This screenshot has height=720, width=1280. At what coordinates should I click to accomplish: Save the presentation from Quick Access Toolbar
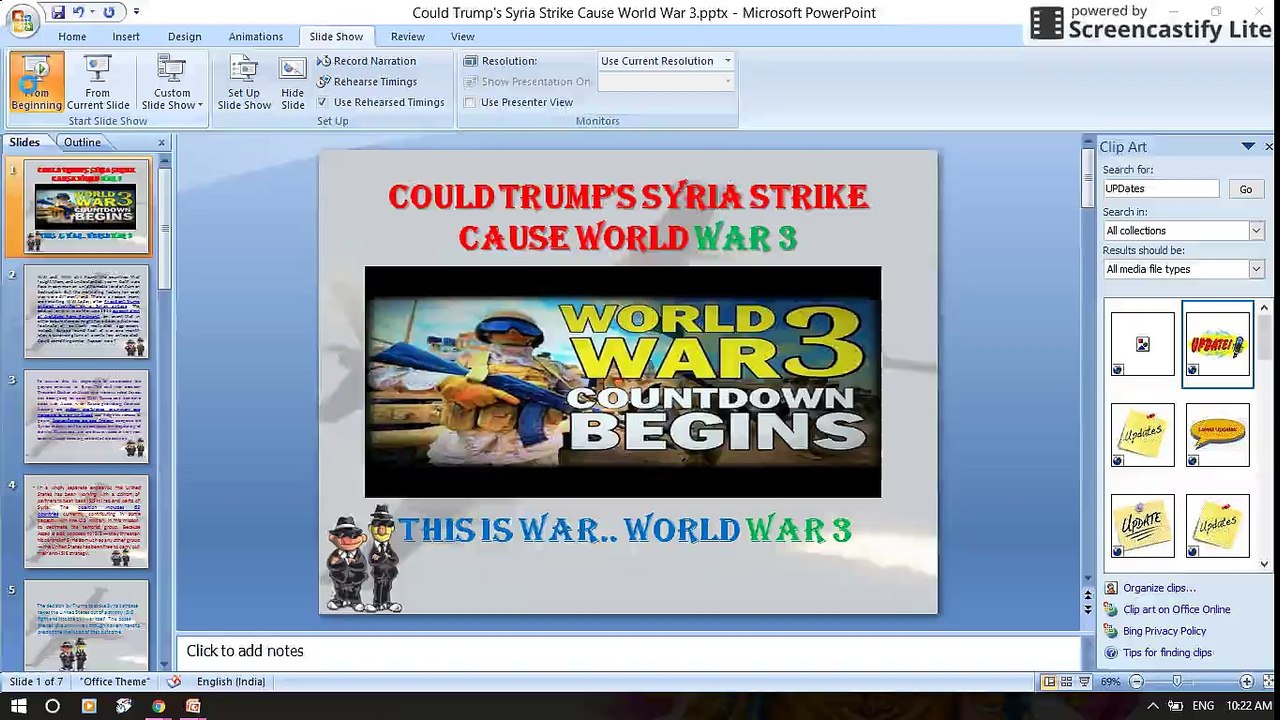coord(58,12)
